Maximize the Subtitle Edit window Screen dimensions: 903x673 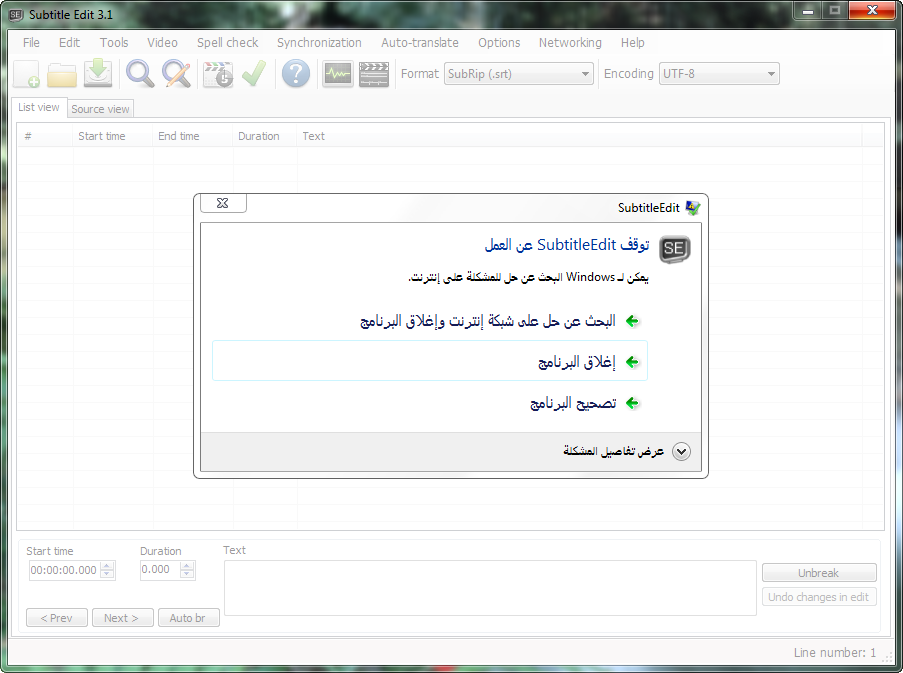(x=834, y=10)
